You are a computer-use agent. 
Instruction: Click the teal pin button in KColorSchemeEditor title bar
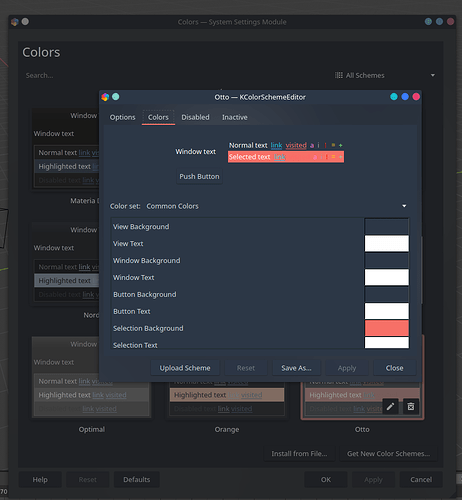point(116,97)
